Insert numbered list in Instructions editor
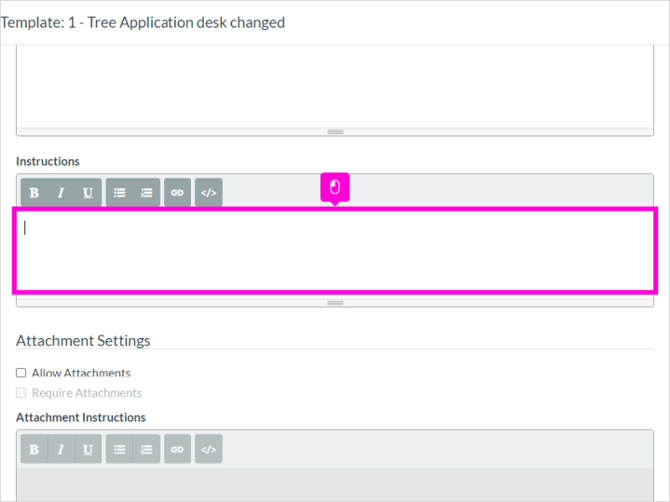 point(147,193)
